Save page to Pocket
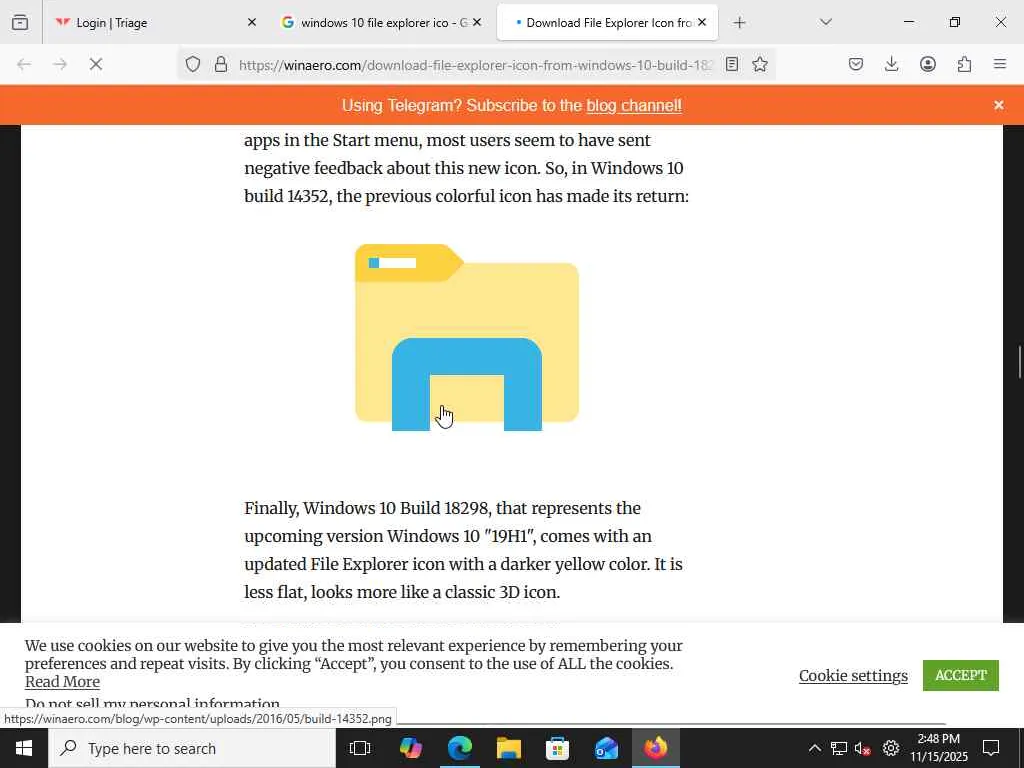1024x768 pixels. click(856, 64)
